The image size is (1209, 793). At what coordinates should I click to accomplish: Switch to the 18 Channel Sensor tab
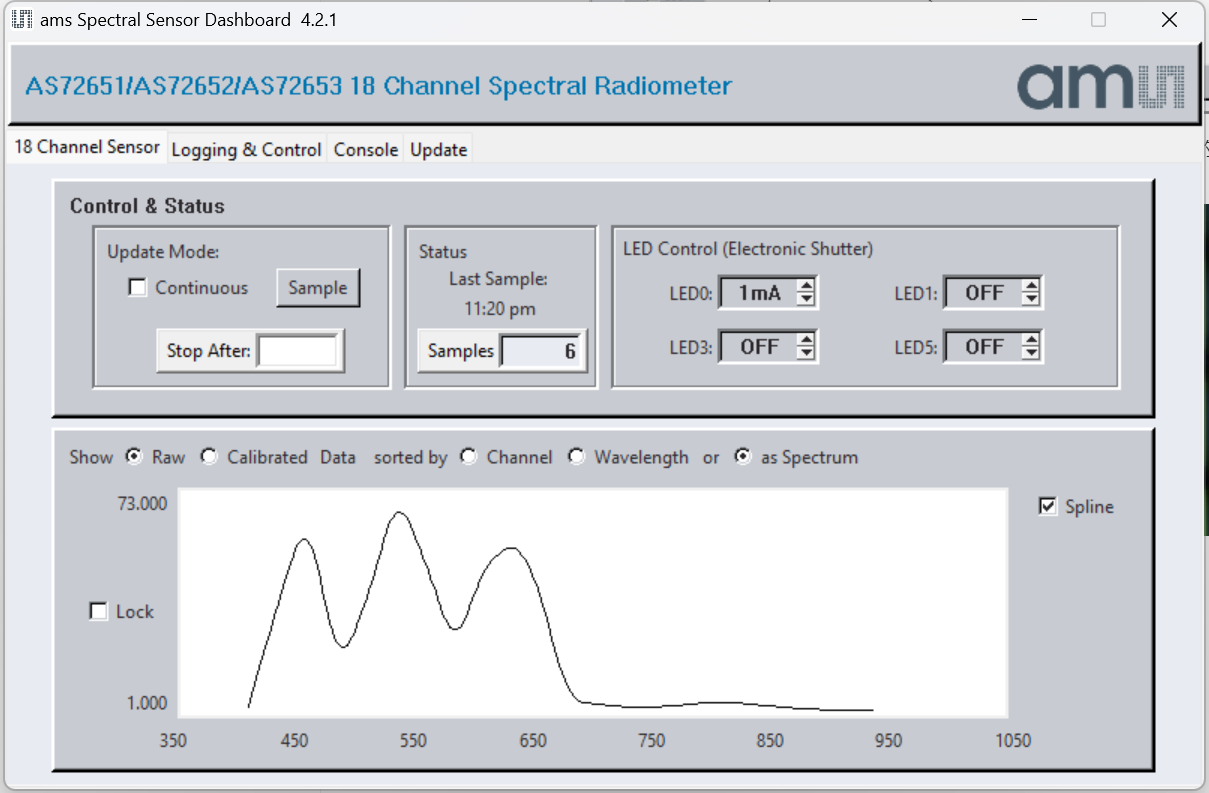(87, 147)
